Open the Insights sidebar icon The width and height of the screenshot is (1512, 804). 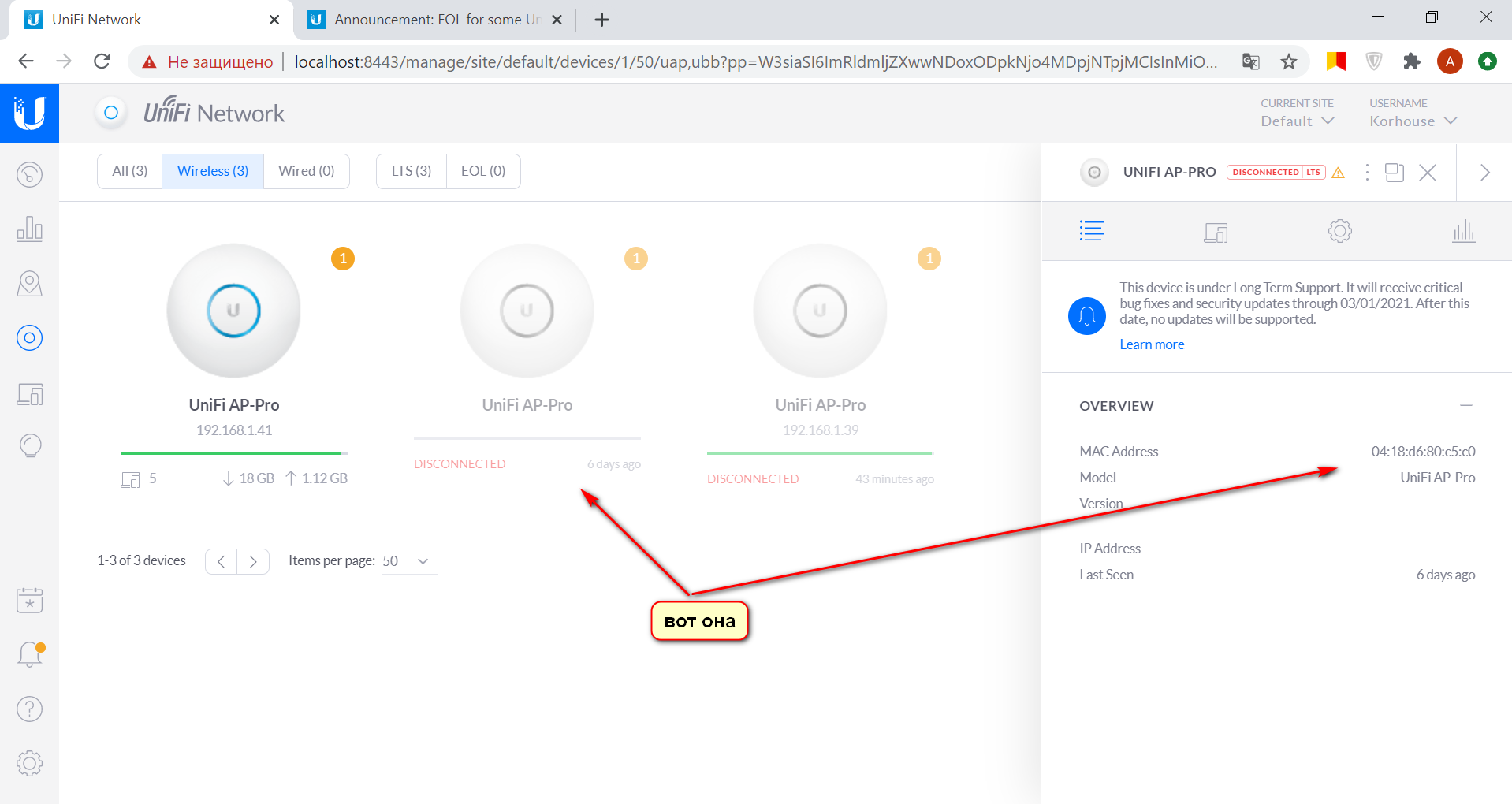point(29,446)
